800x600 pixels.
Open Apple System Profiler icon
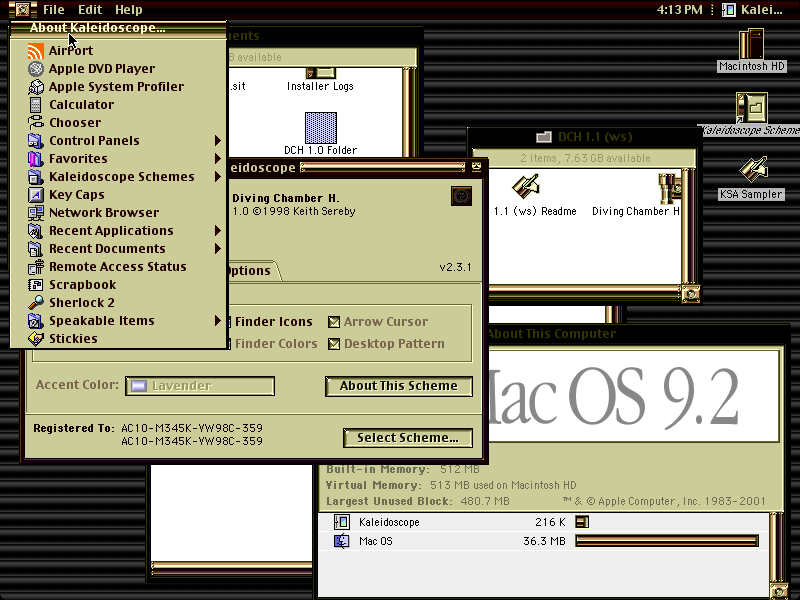(36, 87)
